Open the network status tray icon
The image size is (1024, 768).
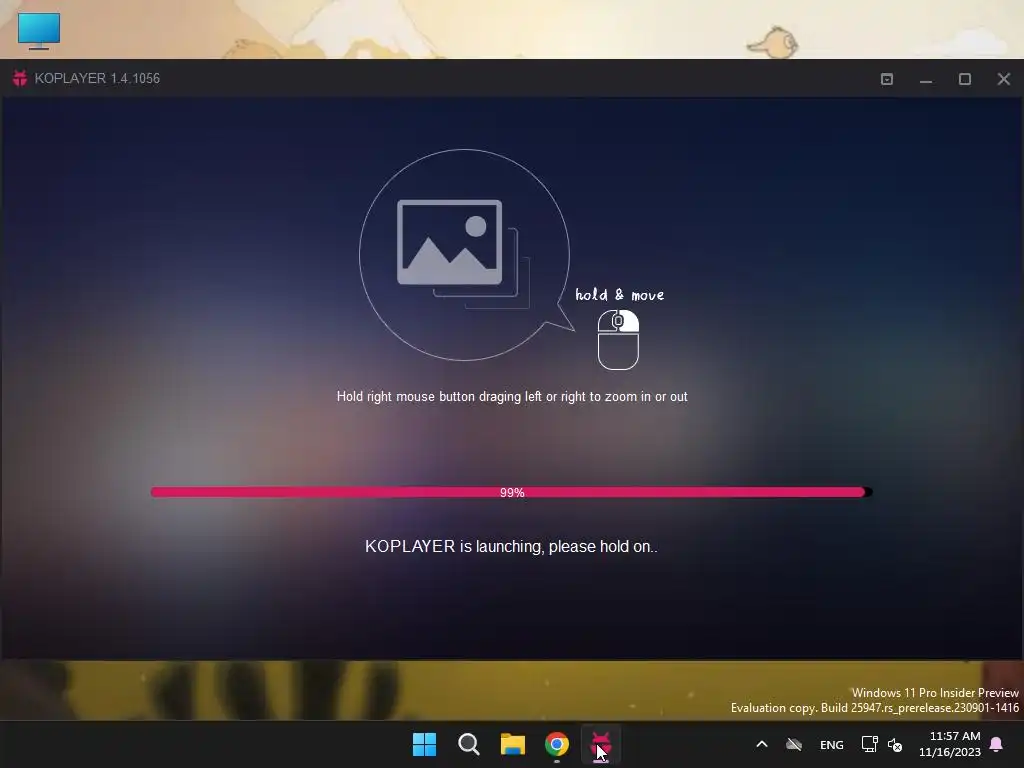869,744
